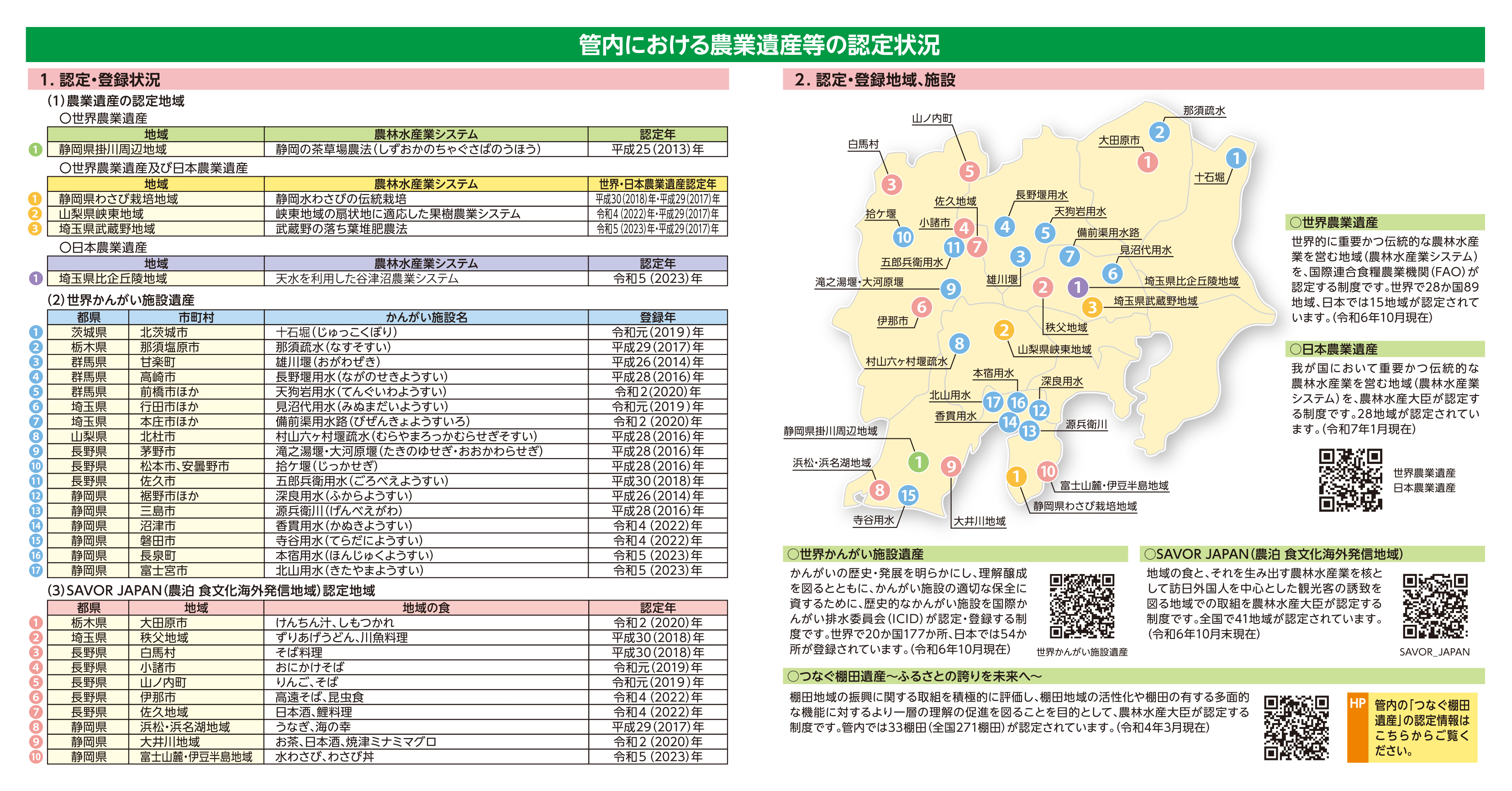Select table cell 那須塩原市
Image resolution: width=1512 pixels, height=791 pixels.
point(196,348)
